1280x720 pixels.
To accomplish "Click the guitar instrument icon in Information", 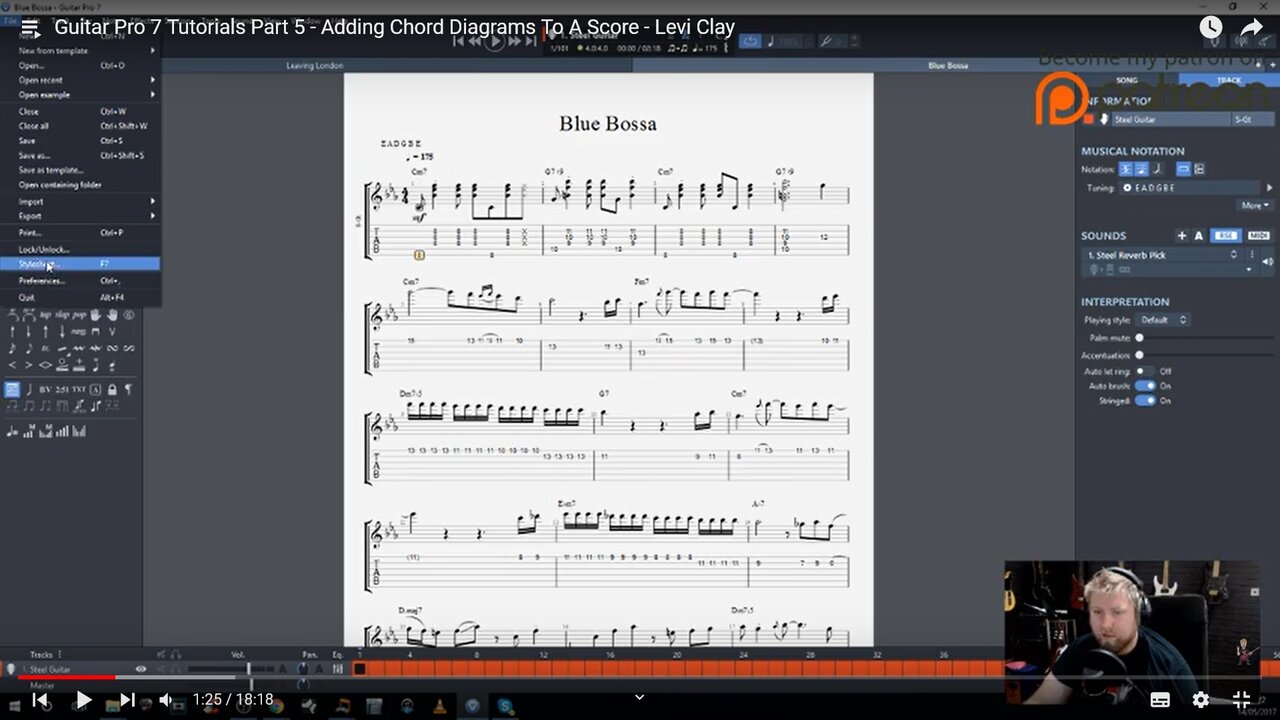I will click(1103, 119).
